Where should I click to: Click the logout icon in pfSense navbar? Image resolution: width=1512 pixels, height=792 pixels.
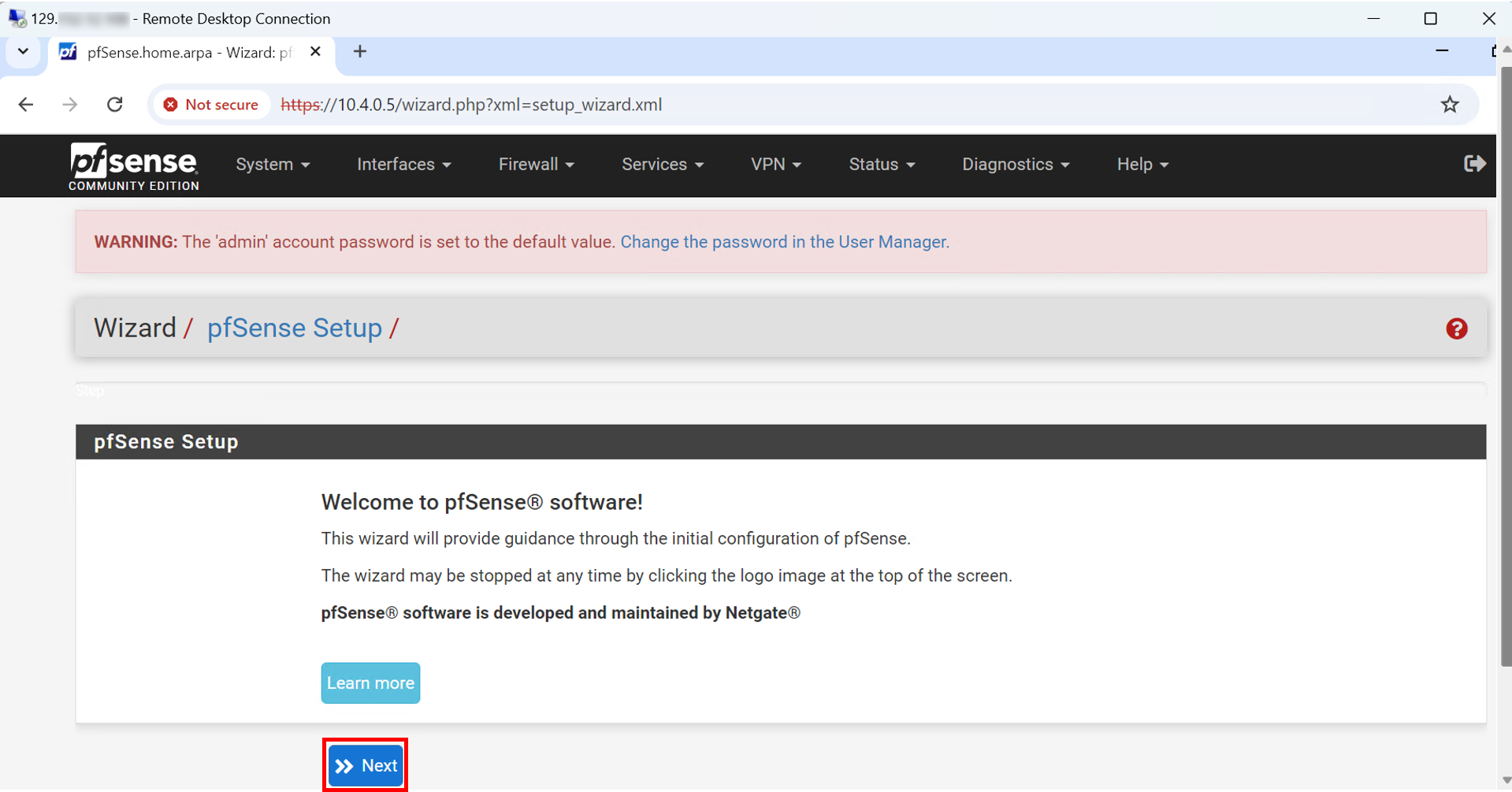[x=1474, y=164]
